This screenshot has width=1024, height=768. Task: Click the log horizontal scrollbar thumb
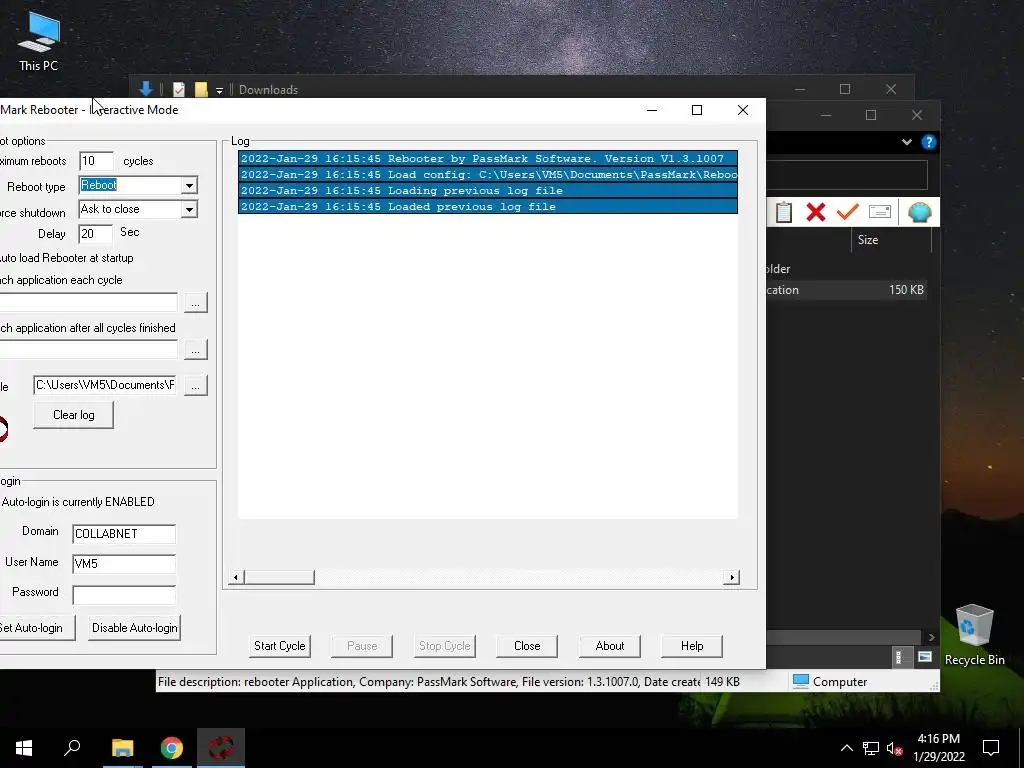(279, 577)
